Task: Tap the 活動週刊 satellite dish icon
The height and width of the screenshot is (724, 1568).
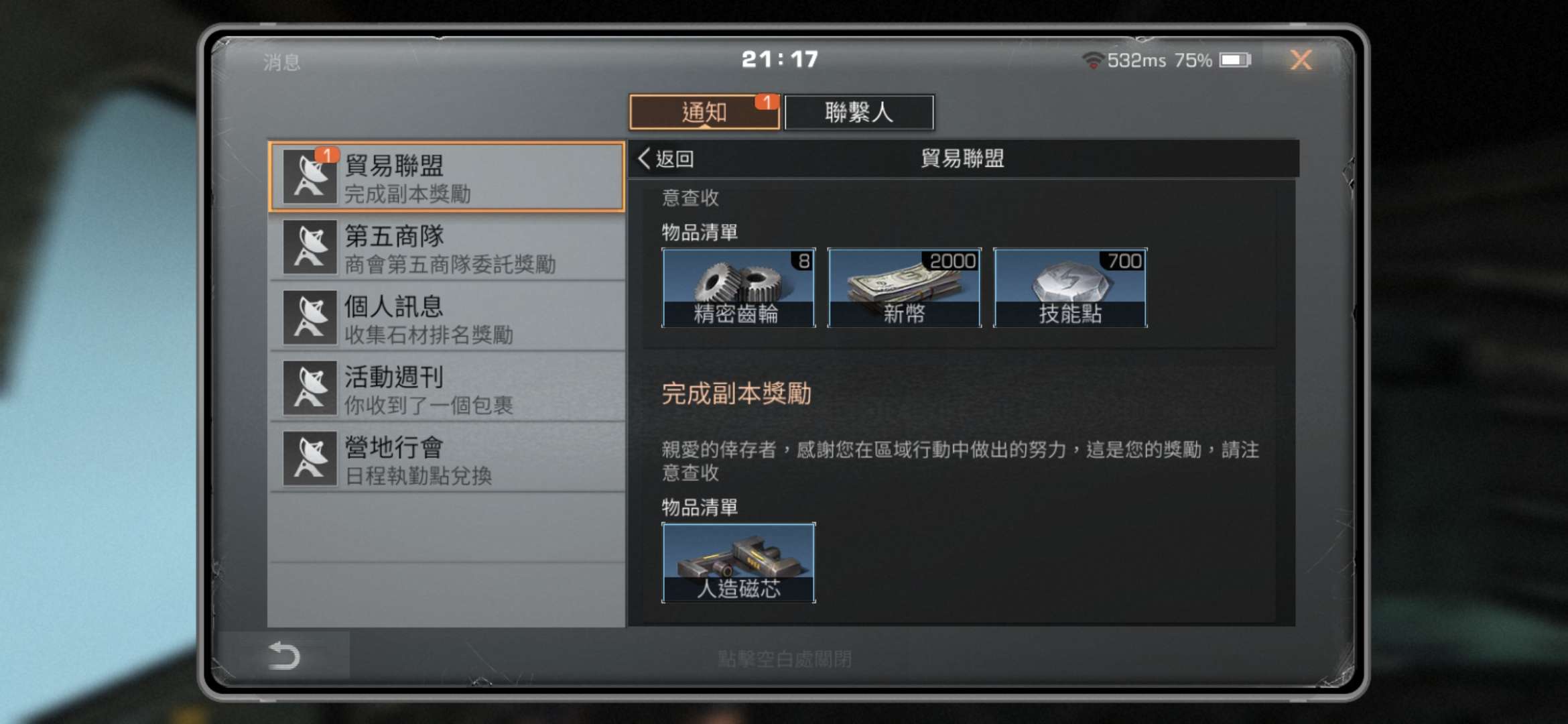Action: [310, 387]
